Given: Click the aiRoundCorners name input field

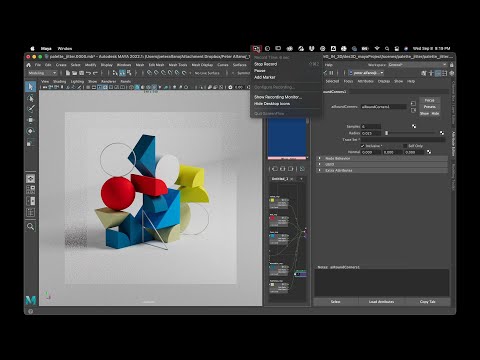Looking at the screenshot, I should [x=384, y=107].
